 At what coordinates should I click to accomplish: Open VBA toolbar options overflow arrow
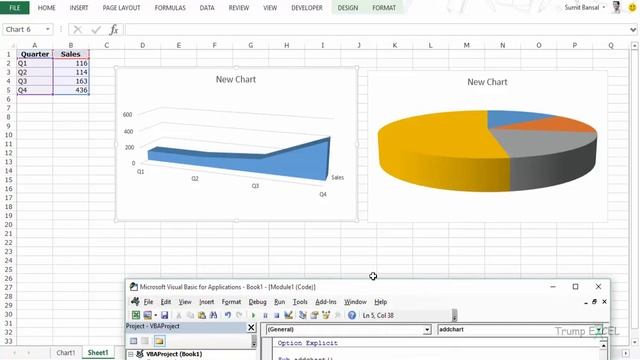pos(454,315)
